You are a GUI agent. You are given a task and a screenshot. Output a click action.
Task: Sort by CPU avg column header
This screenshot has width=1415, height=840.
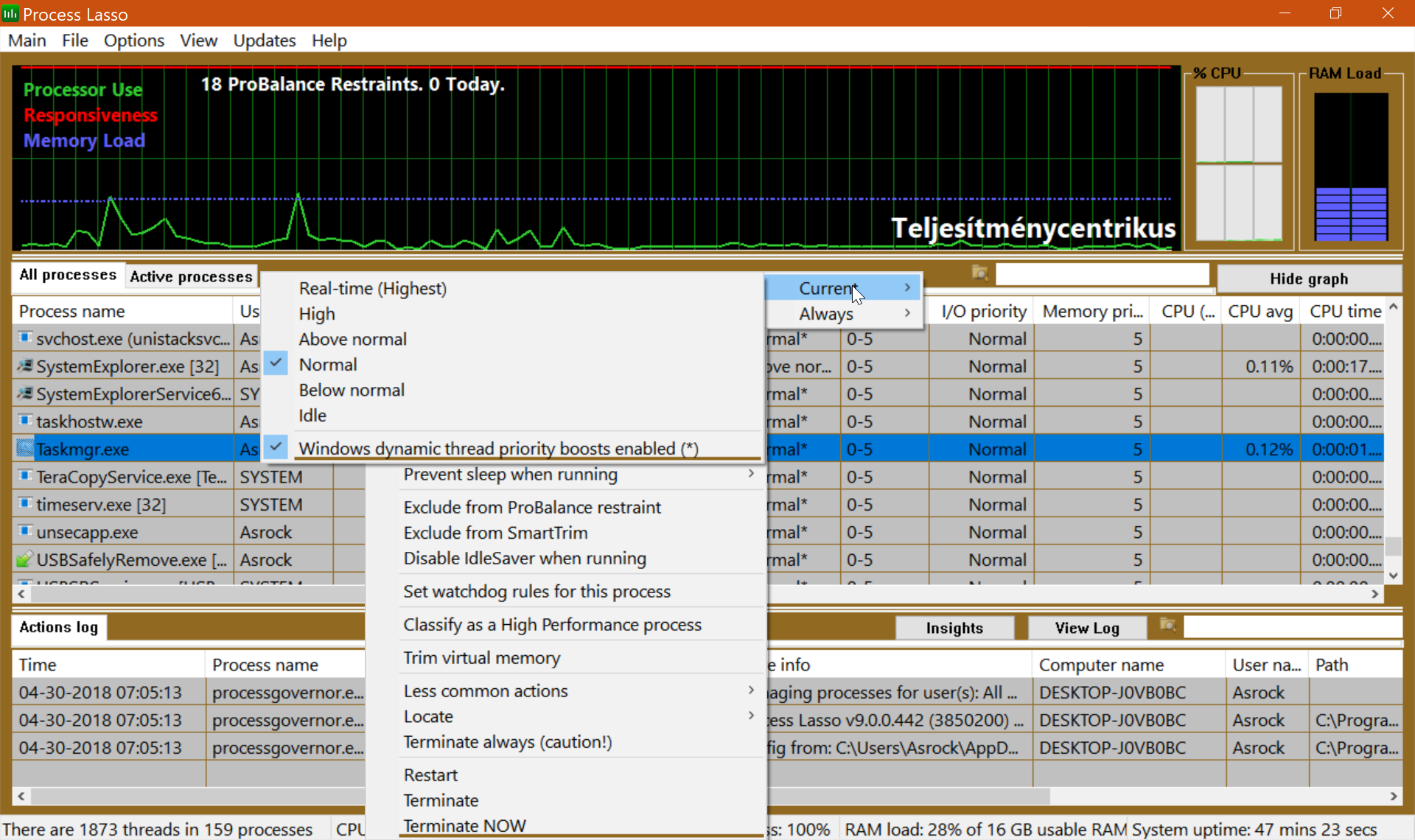click(1260, 311)
